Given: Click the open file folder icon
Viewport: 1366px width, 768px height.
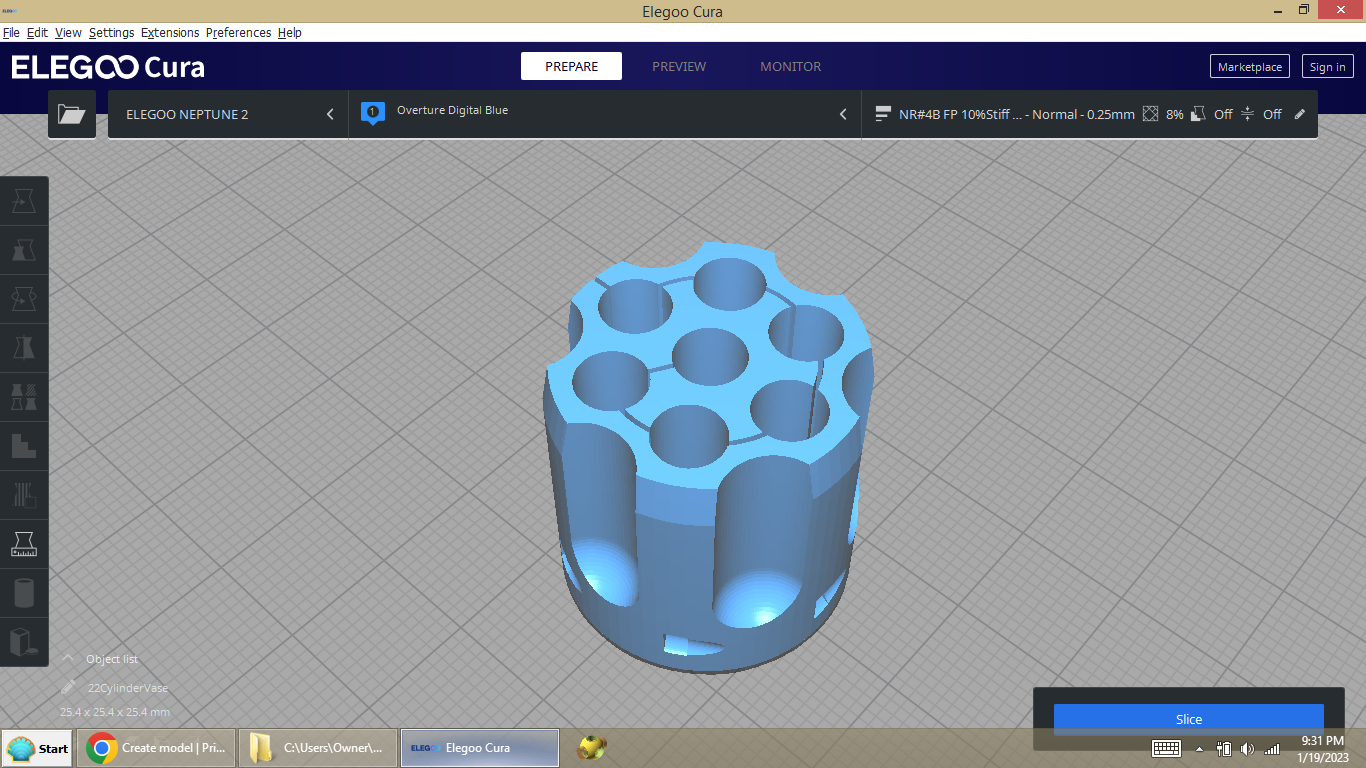Looking at the screenshot, I should click(x=71, y=114).
